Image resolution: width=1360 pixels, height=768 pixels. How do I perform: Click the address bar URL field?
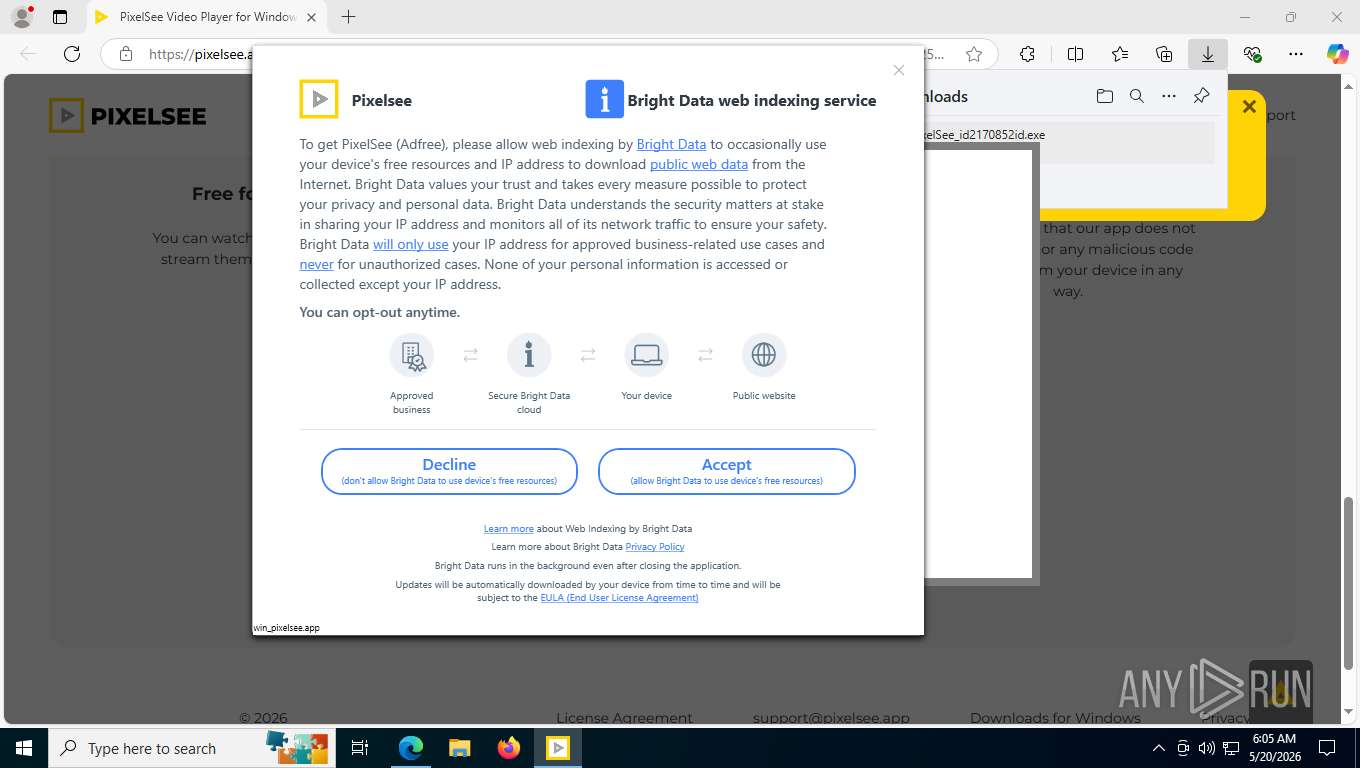[x=549, y=54]
